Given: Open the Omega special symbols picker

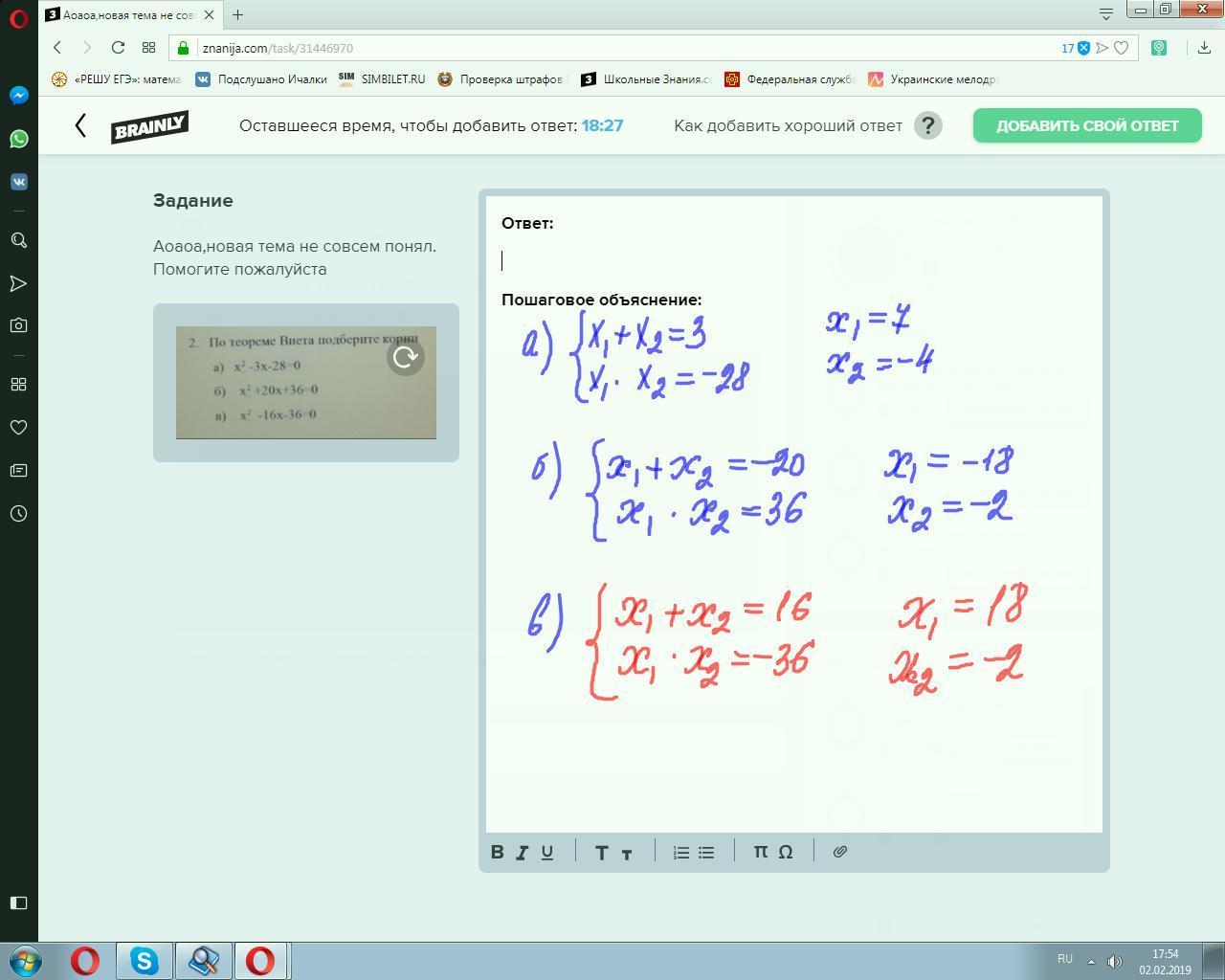Looking at the screenshot, I should click(x=786, y=852).
